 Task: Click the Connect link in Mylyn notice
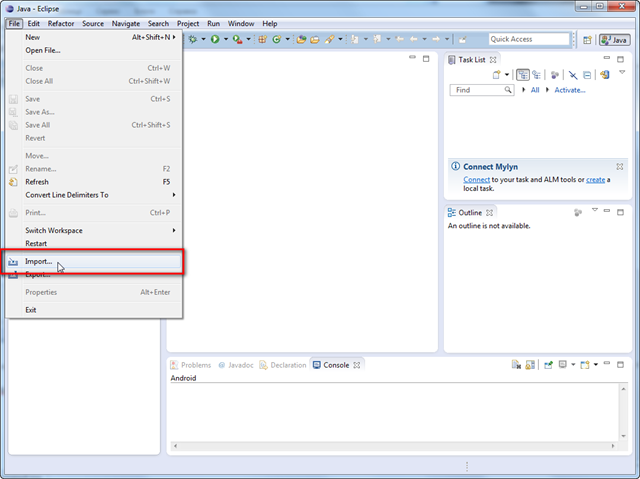pos(476,180)
